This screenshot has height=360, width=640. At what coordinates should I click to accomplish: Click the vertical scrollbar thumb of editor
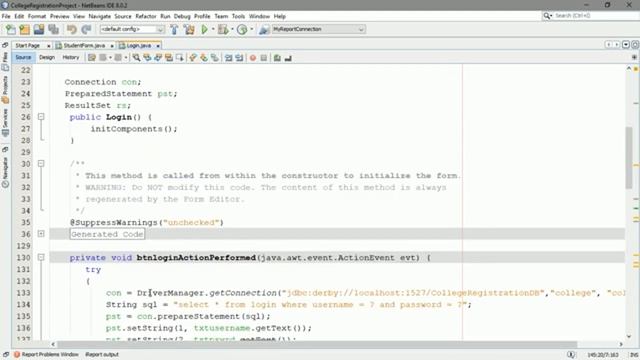click(629, 158)
